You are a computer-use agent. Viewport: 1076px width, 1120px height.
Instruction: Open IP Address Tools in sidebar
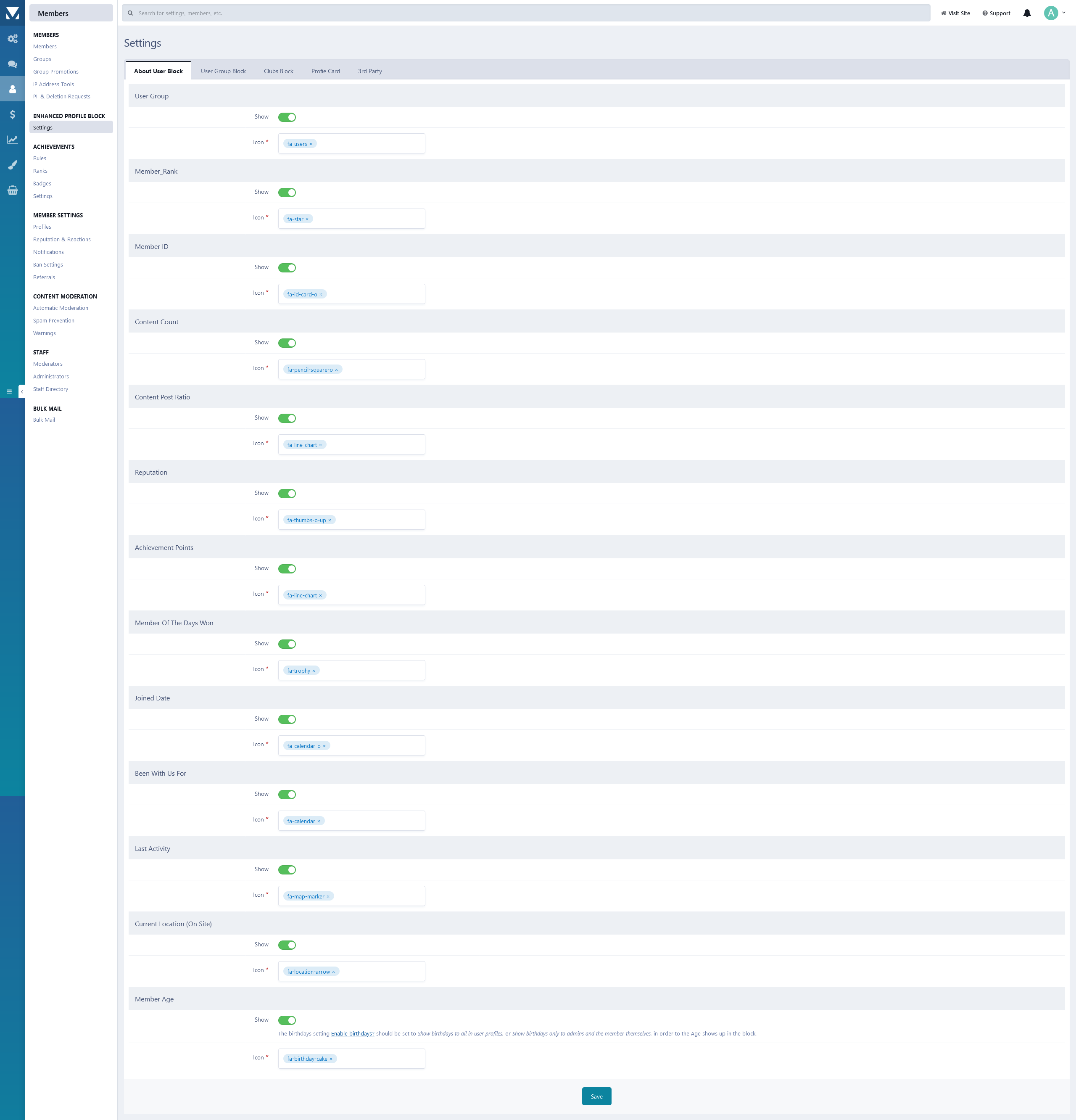click(53, 85)
